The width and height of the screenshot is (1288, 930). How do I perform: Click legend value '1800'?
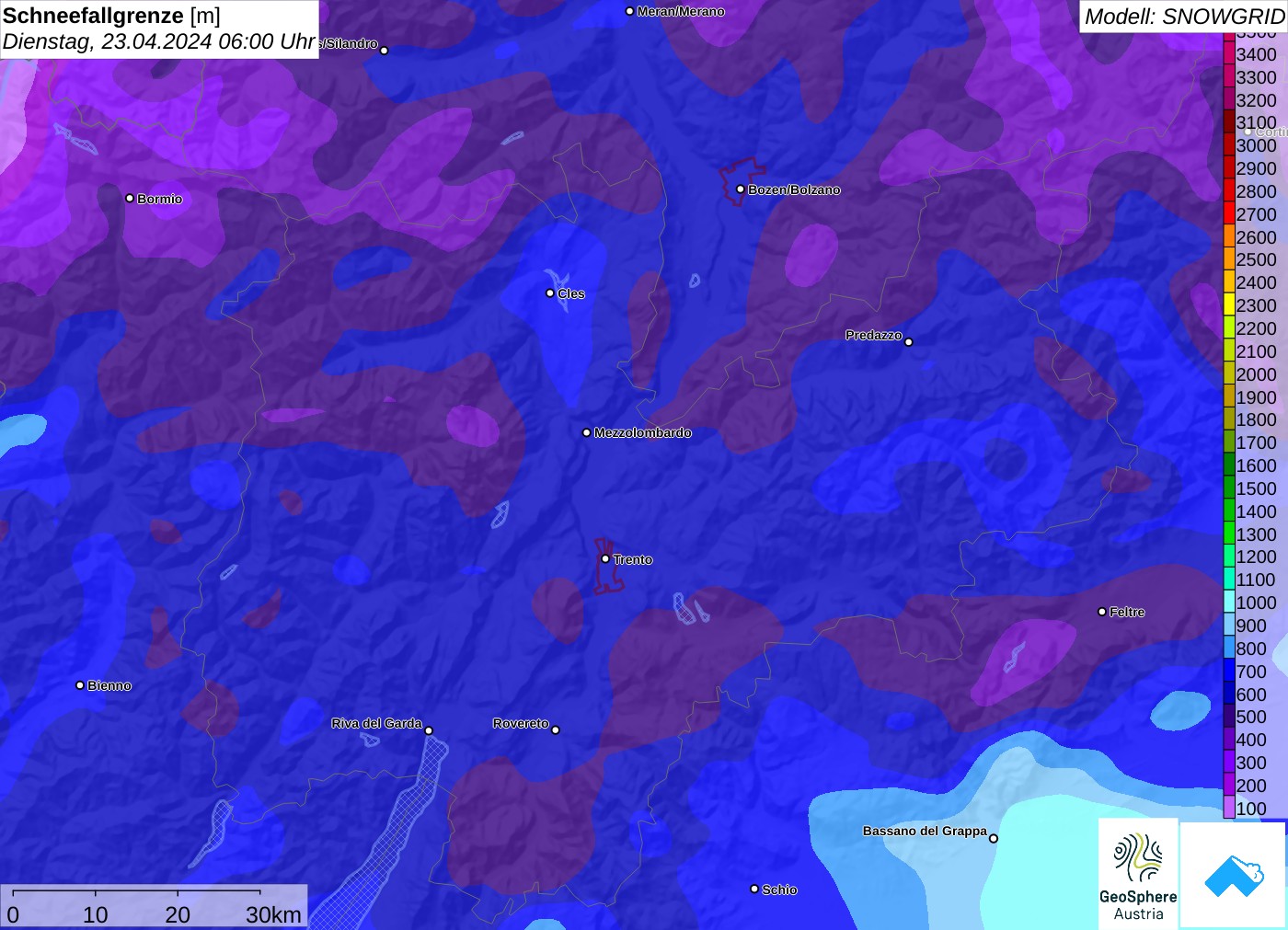click(x=1256, y=419)
